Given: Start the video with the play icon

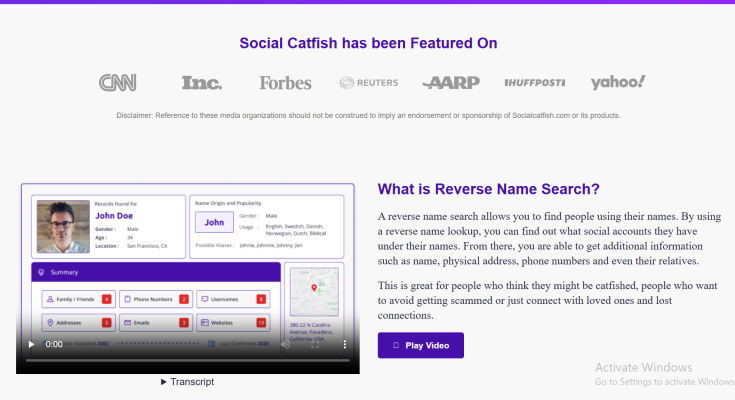Looking at the screenshot, I should click(31, 344).
